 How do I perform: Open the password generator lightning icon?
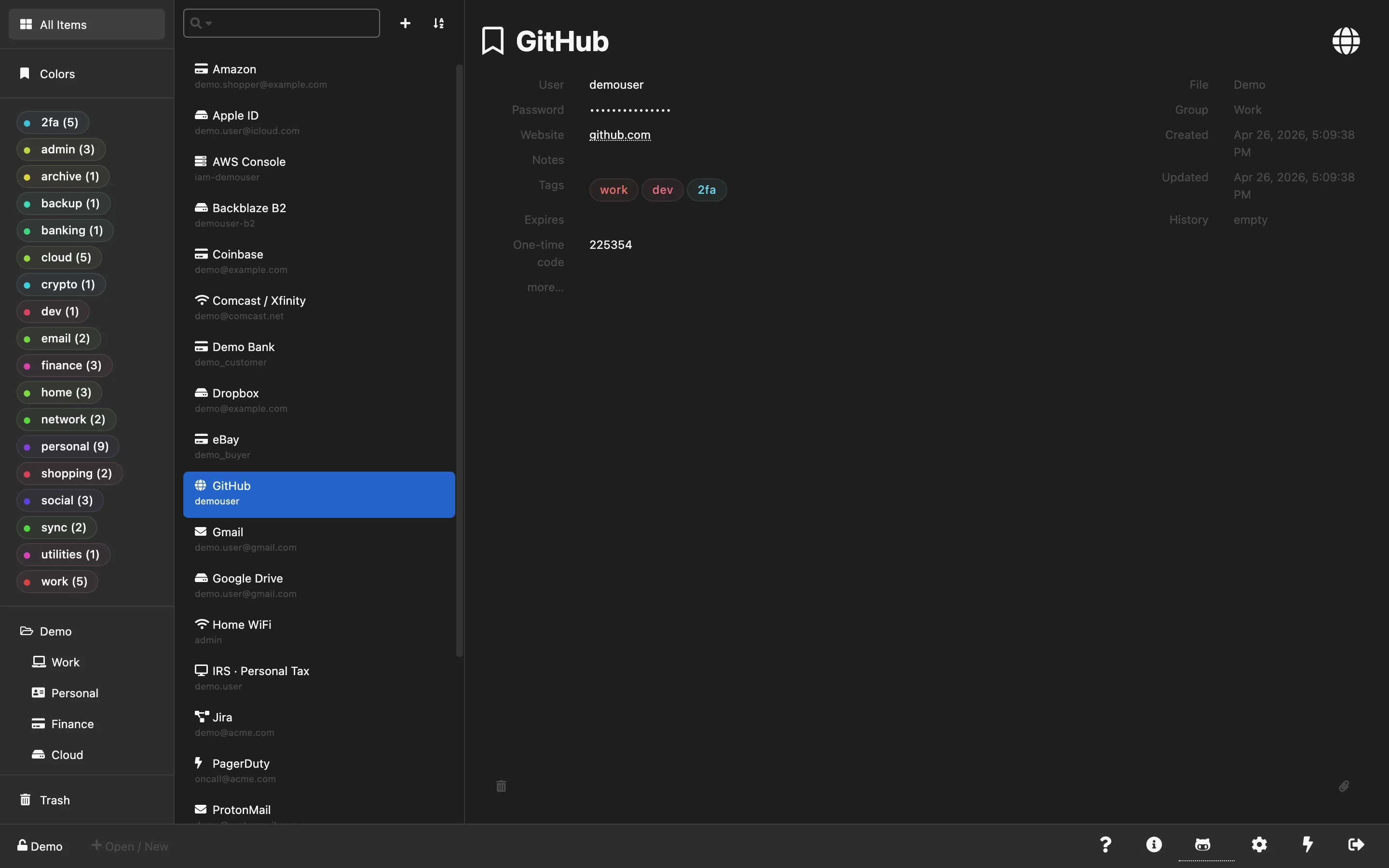tap(1307, 844)
